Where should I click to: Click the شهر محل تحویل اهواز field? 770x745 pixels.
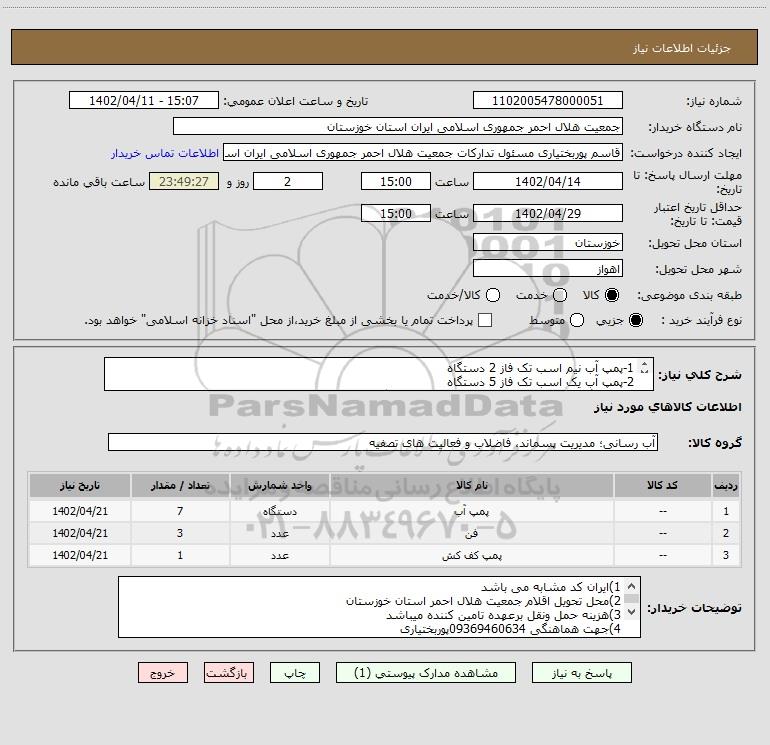[x=548, y=269]
